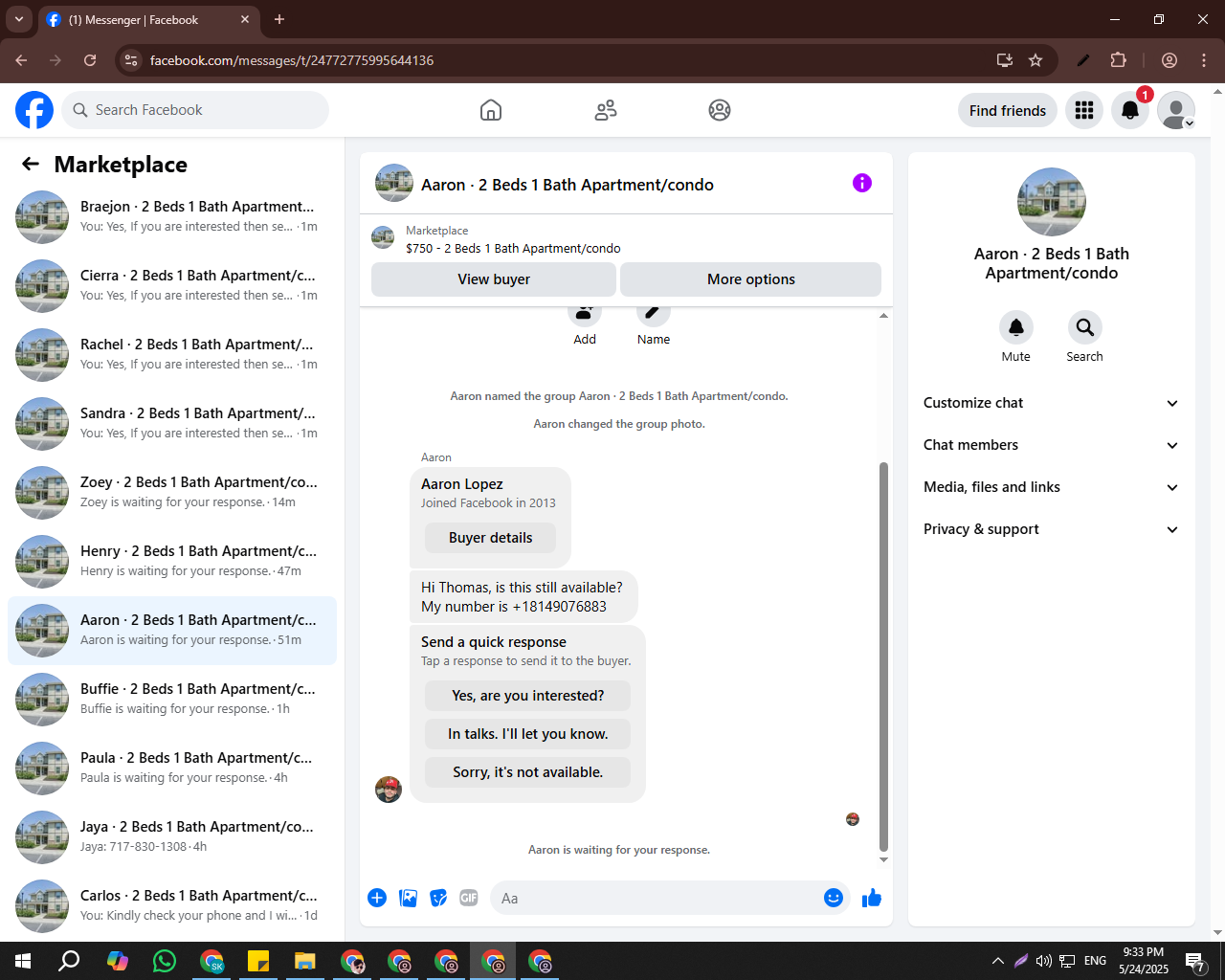
Task: Open Windows notification center icon
Action: (x=1194, y=961)
